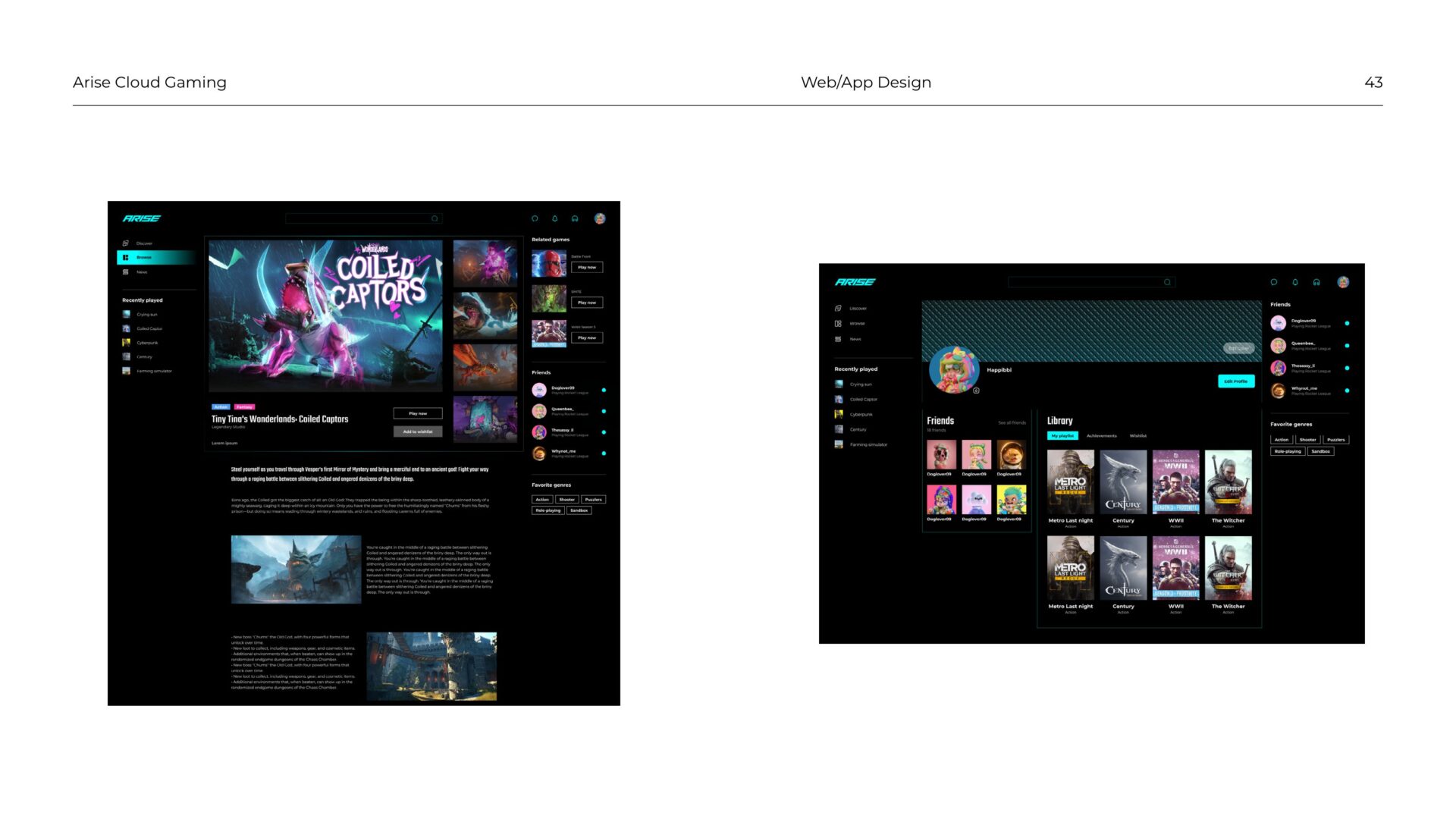Click the ARISE logo in the profile mockup
This screenshot has height=819, width=1456.
coord(855,282)
